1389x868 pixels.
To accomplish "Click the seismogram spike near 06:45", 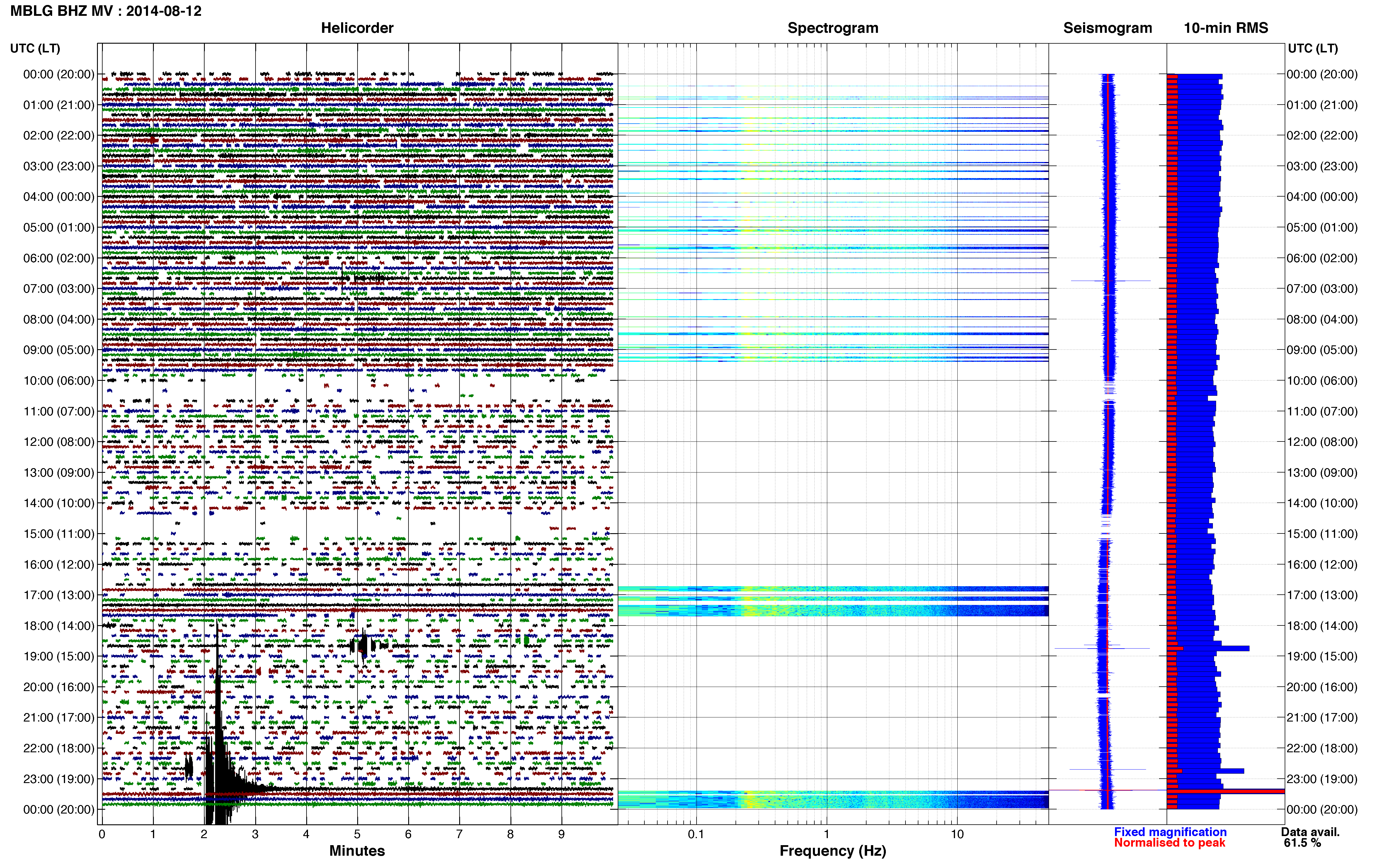I will (1110, 281).
